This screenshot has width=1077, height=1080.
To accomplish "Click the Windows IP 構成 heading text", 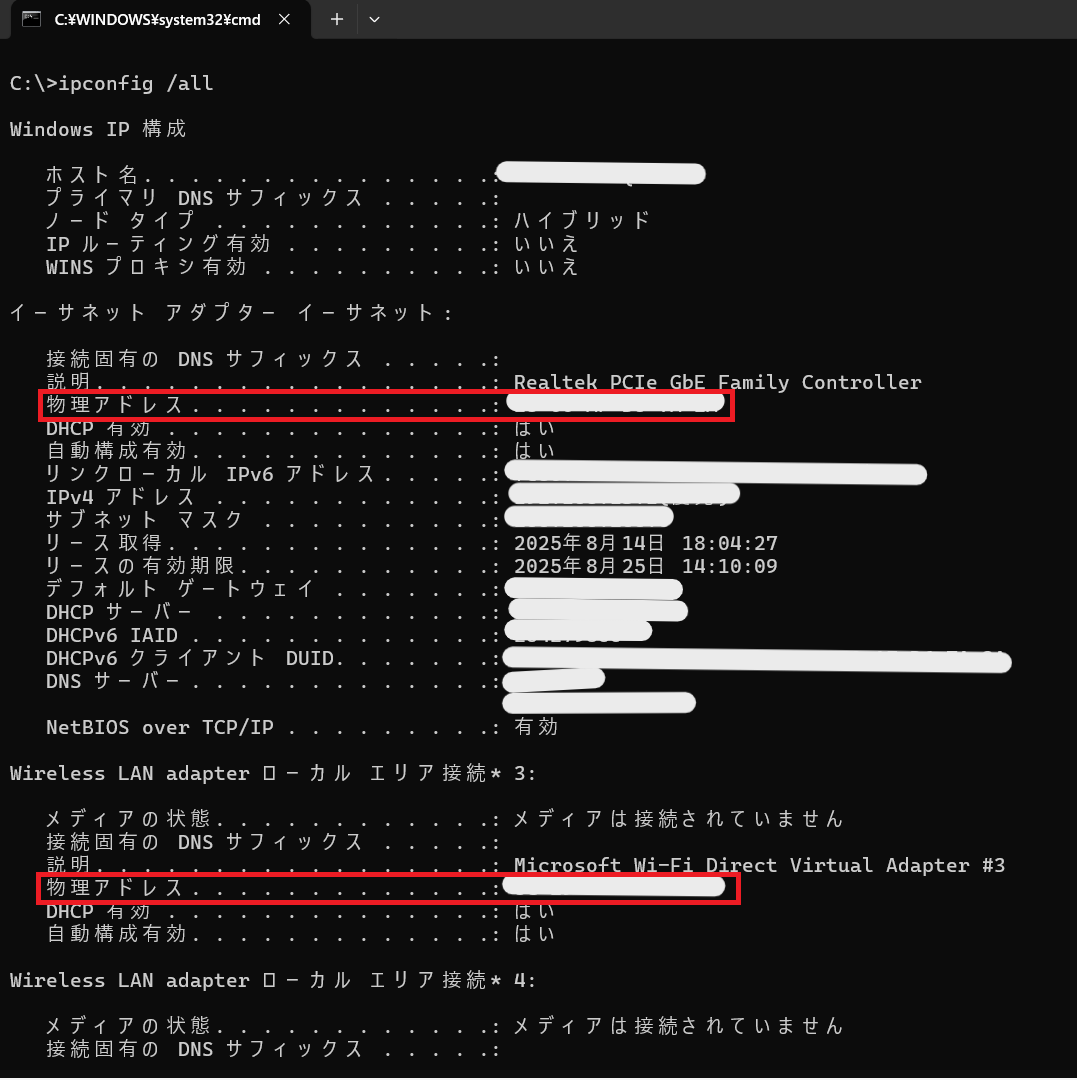I will [x=98, y=129].
